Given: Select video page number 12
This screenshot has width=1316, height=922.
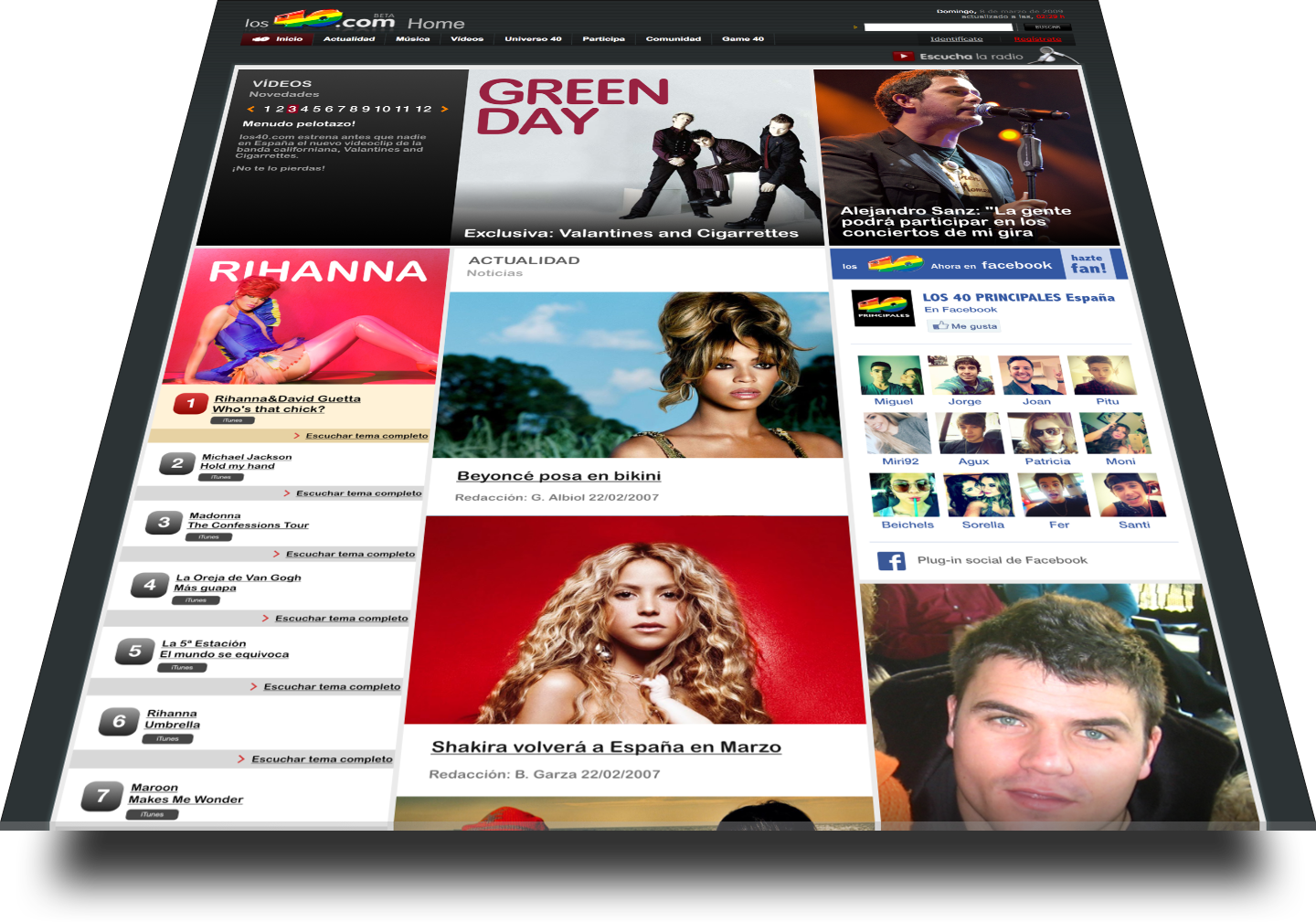Looking at the screenshot, I should [x=423, y=109].
